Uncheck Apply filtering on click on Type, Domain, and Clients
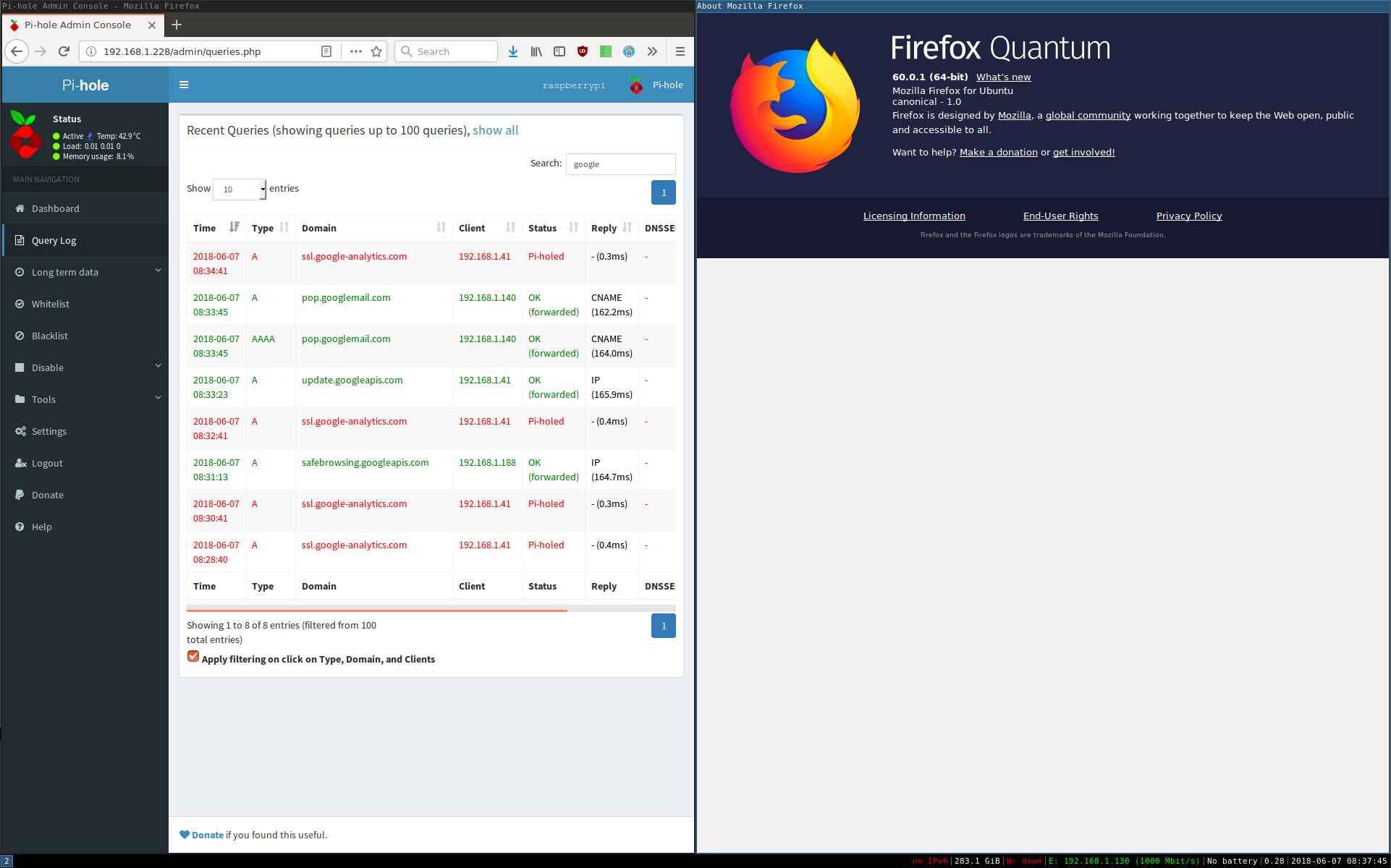Image resolution: width=1391 pixels, height=868 pixels. click(193, 656)
